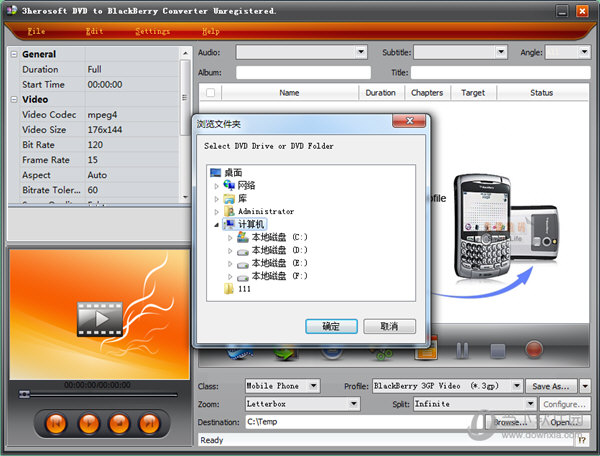Click the Status column header
The width and height of the screenshot is (600, 456).
542,93
